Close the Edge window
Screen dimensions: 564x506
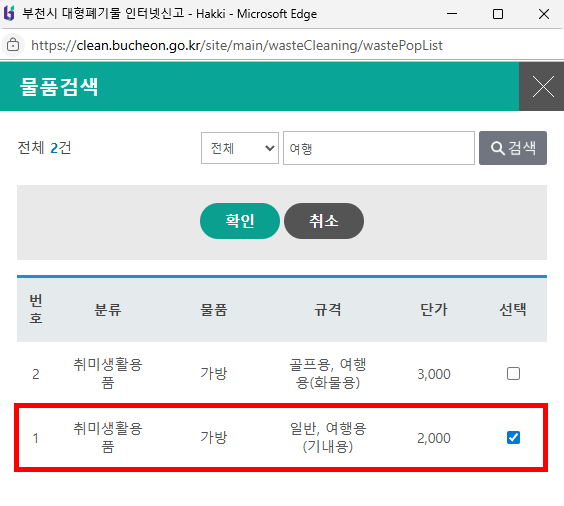[544, 14]
